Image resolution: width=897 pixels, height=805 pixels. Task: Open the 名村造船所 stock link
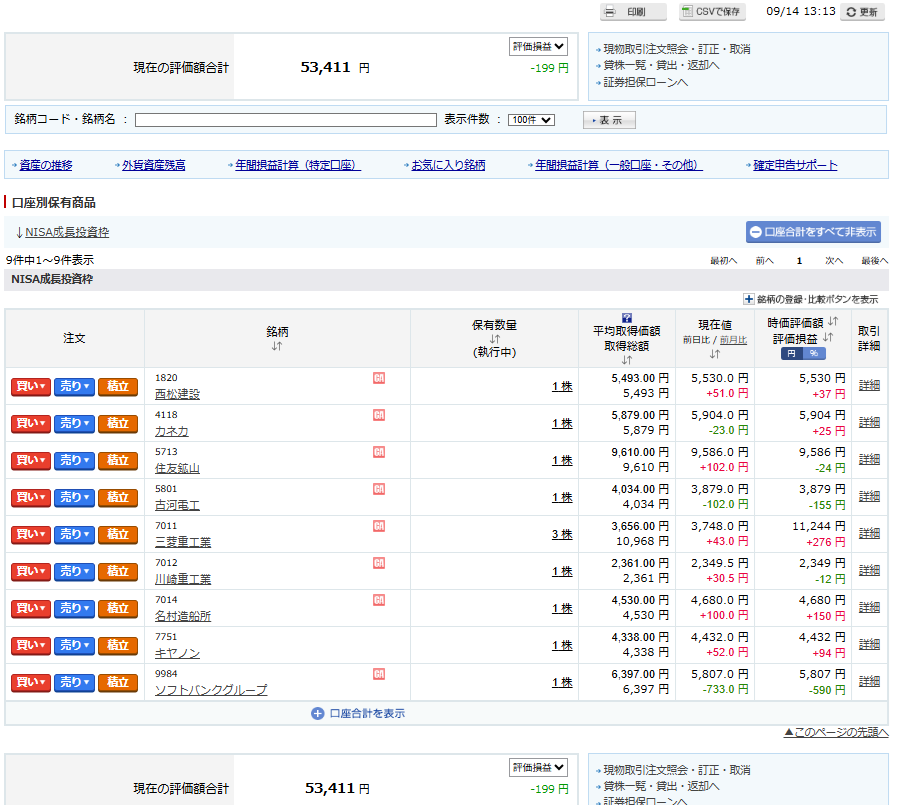[x=183, y=616]
